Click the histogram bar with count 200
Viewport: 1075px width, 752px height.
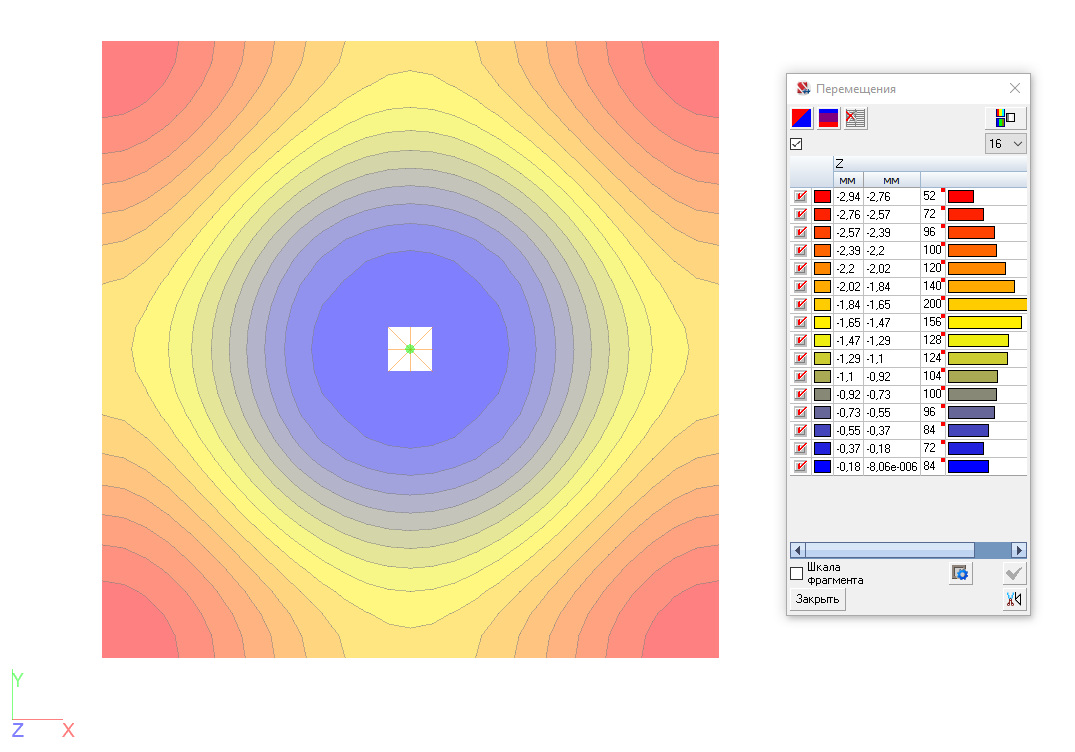[x=987, y=304]
